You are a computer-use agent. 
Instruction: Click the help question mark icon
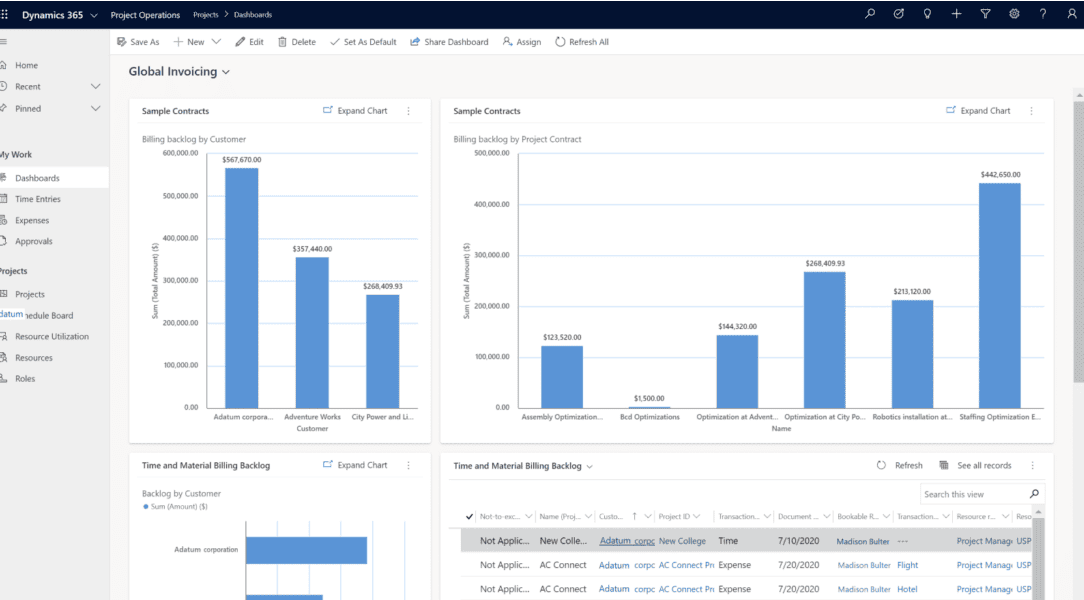pyautogui.click(x=1043, y=14)
